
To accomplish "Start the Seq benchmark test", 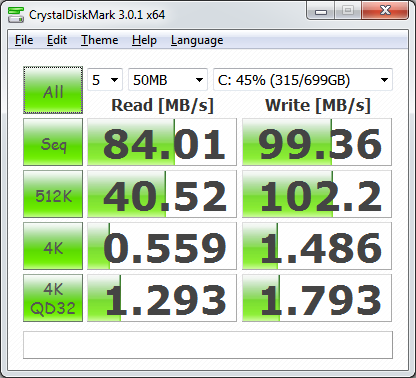I will 53,142.
